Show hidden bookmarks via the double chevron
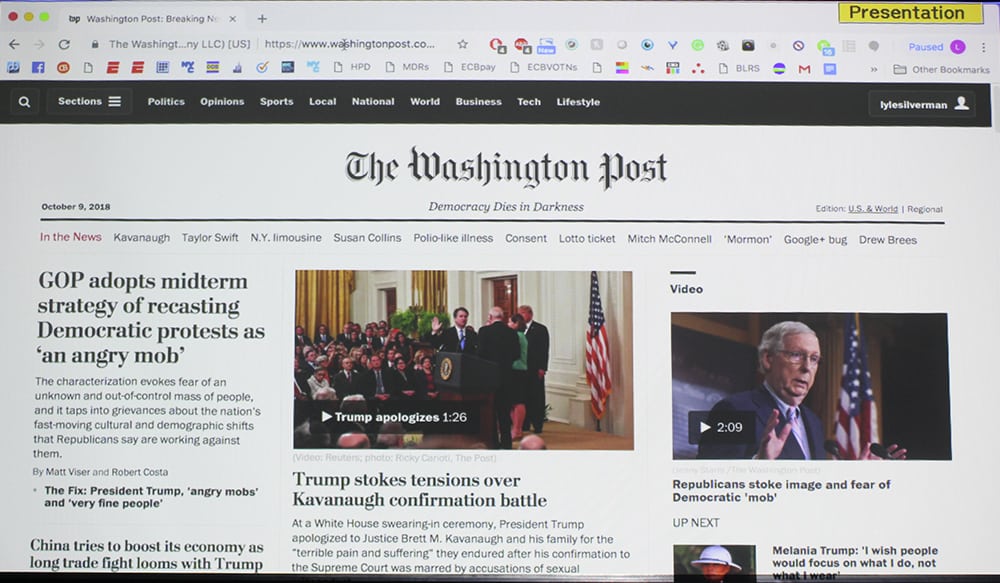The width and height of the screenshot is (1000, 583). pos(874,70)
